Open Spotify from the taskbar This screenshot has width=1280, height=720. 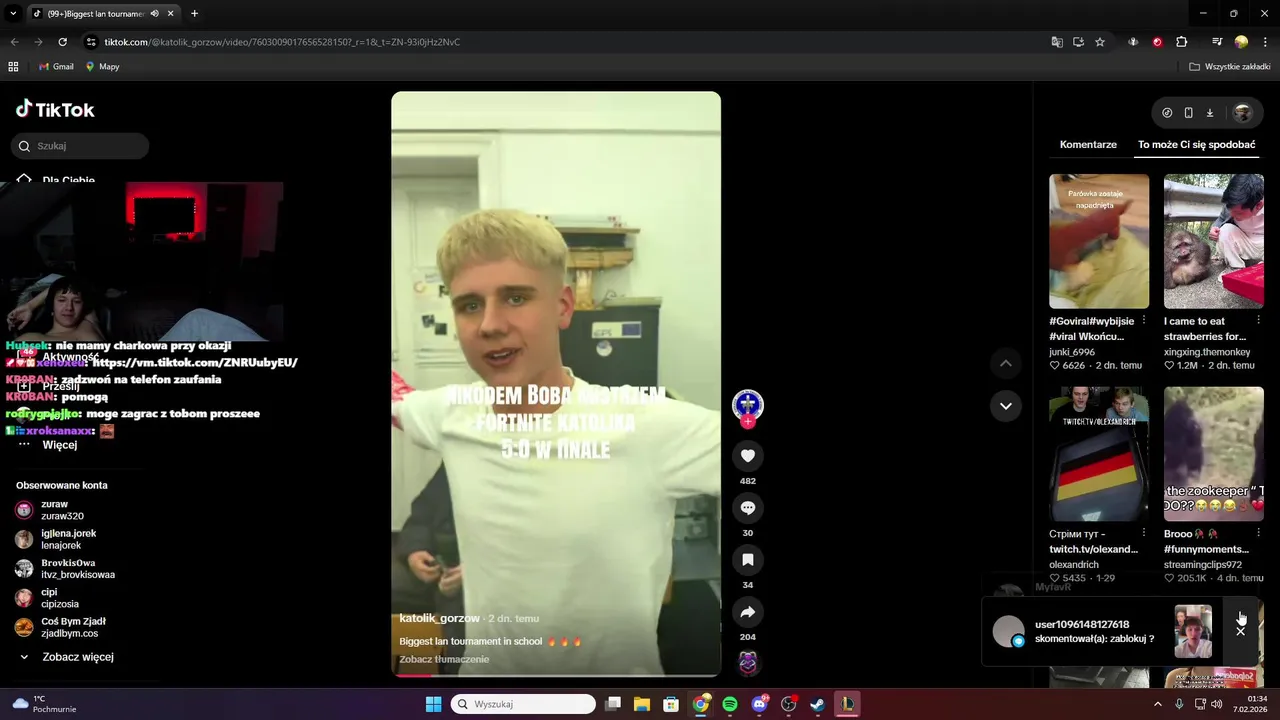[x=730, y=704]
